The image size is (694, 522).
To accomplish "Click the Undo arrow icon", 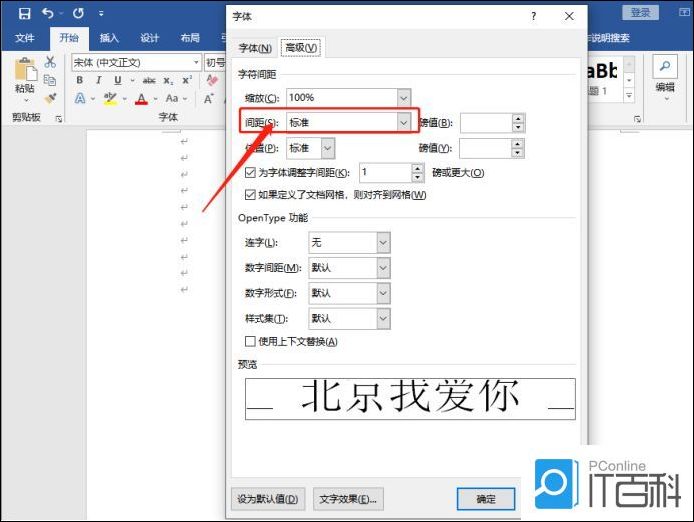I will 48,13.
